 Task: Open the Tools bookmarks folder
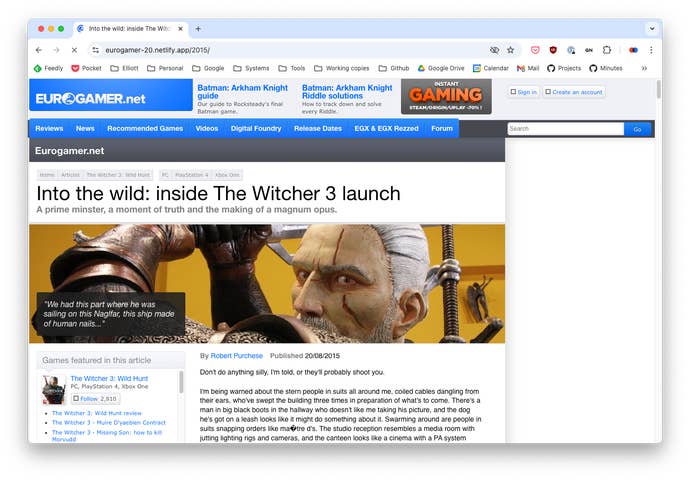click(x=292, y=68)
